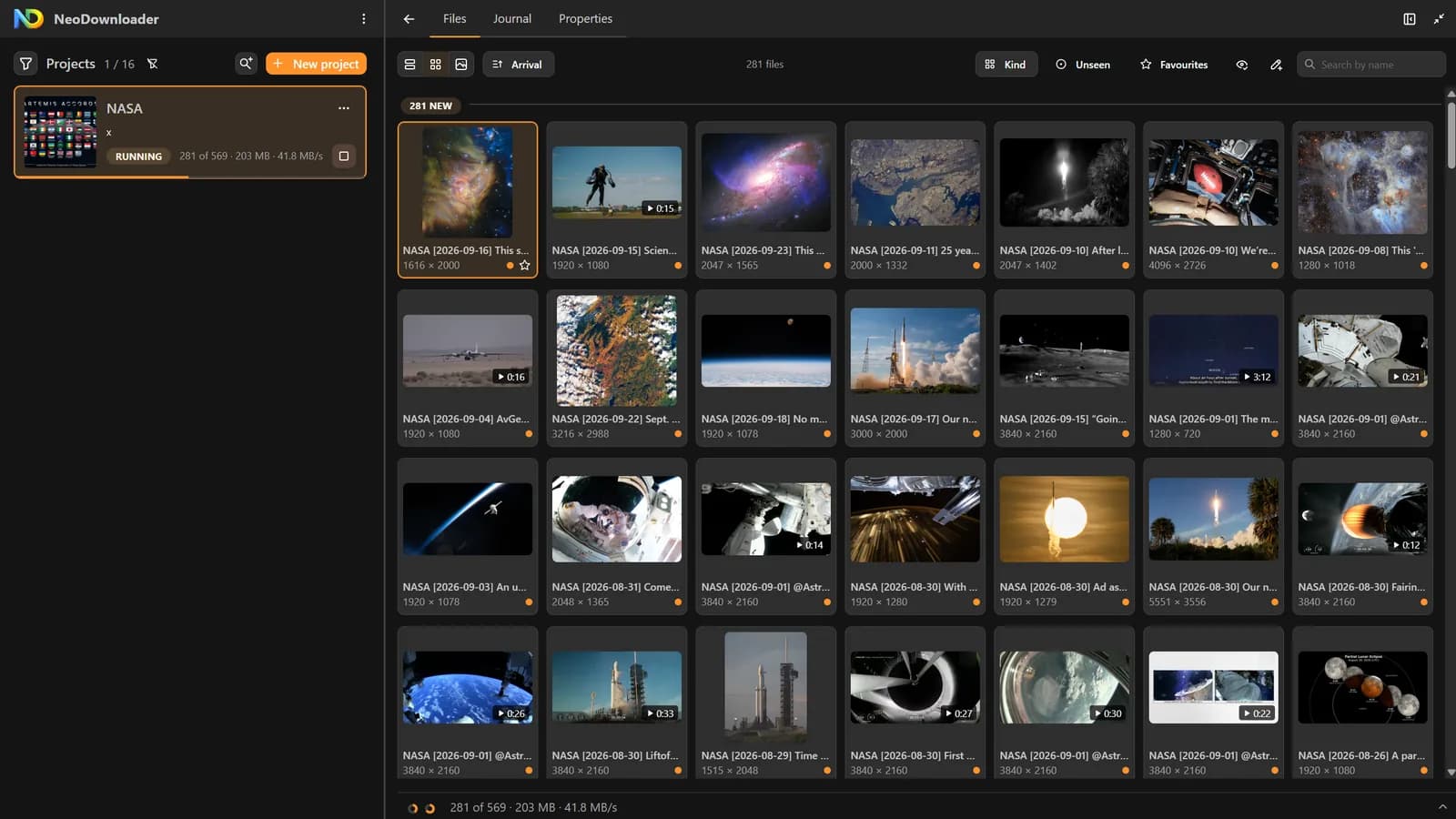Click the unseen dot on 2026-09-23 item
Viewport: 1456px width, 819px height.
pos(827,266)
